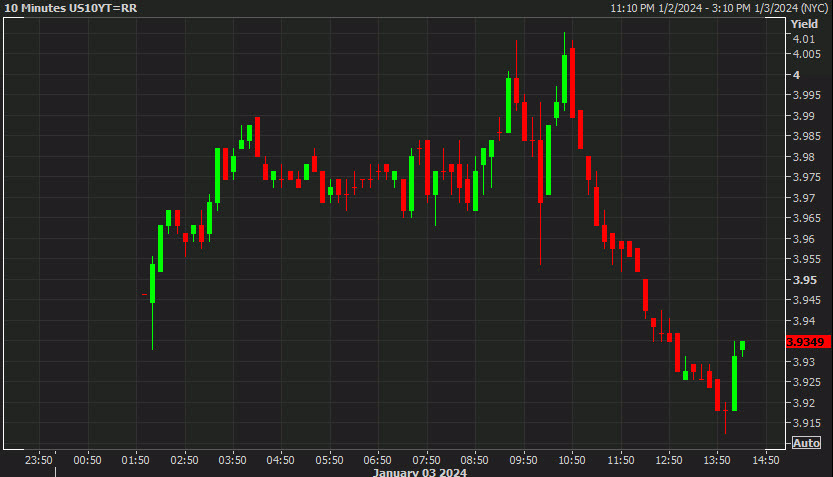Click the 3.96 yield axis label
833x477 pixels.
(x=804, y=238)
